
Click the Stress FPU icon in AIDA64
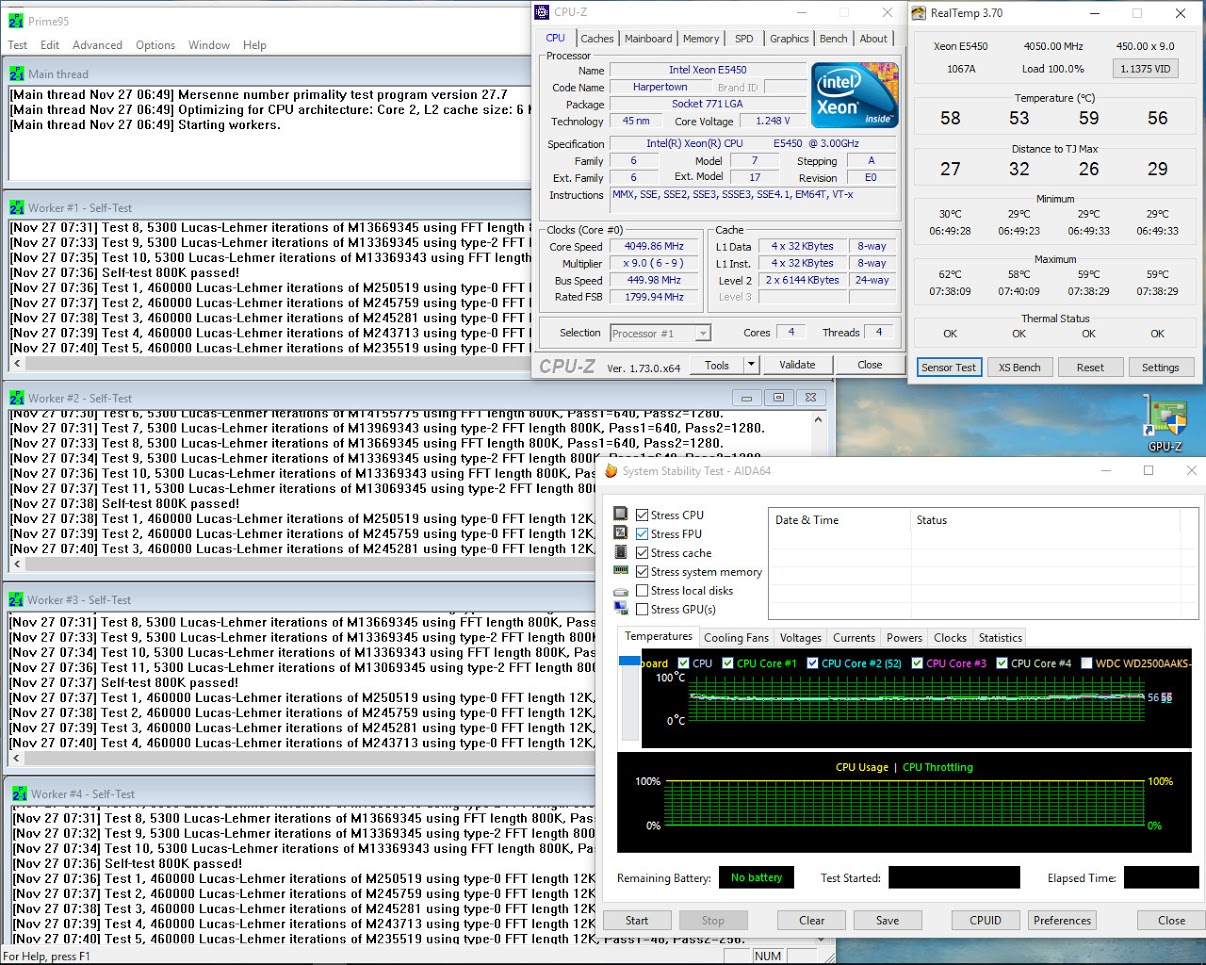tap(621, 534)
